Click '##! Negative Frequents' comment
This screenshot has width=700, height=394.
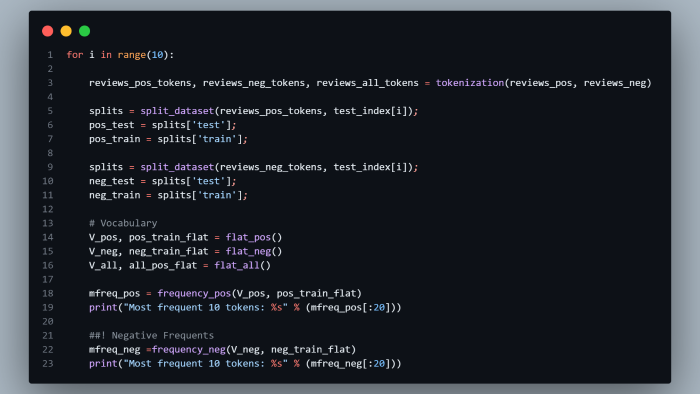(151, 336)
